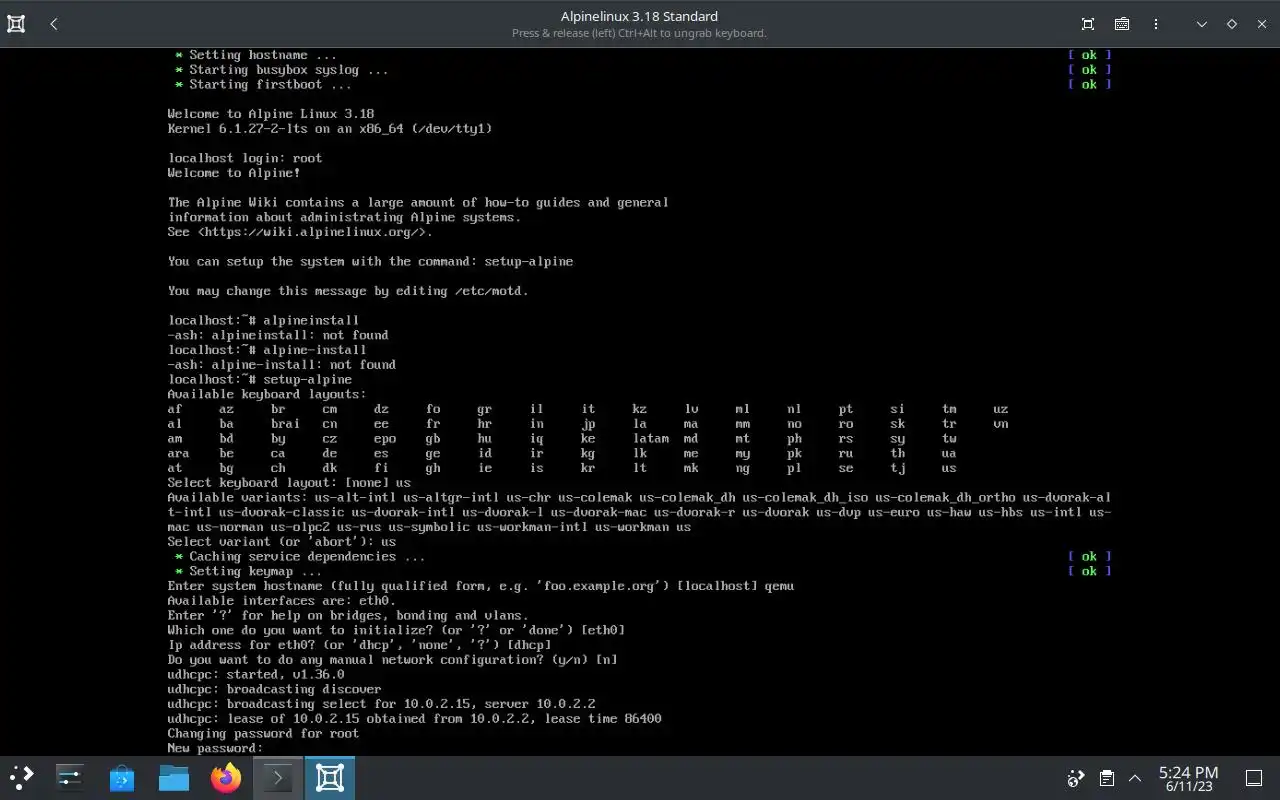The width and height of the screenshot is (1280, 800).
Task: Launch Firefox from the taskbar
Action: coord(226,777)
